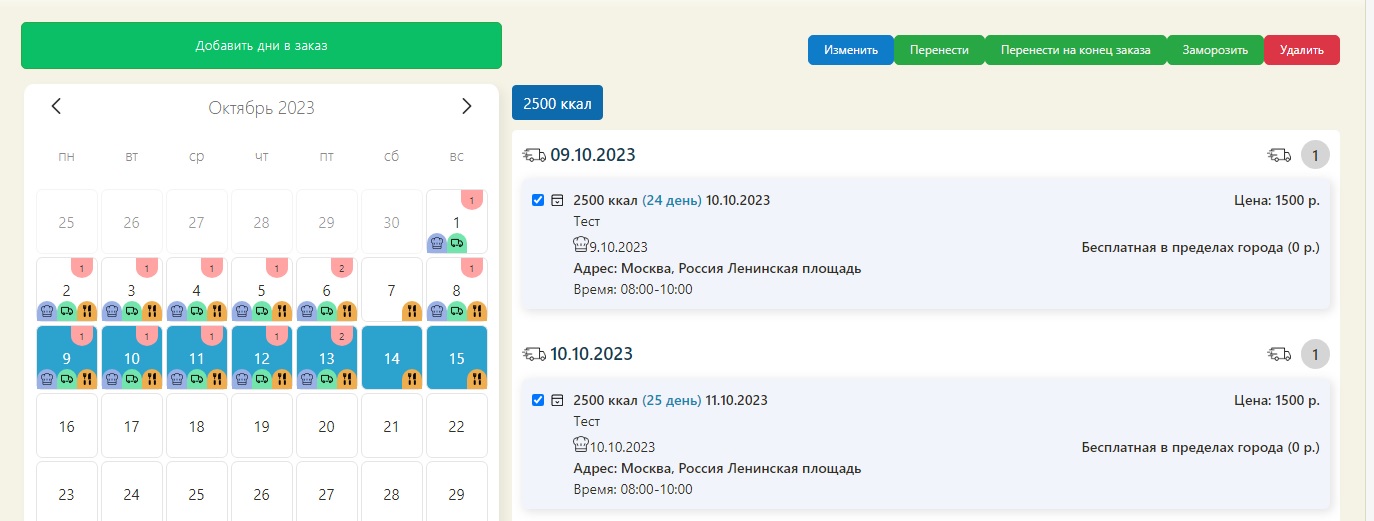Click the chef hat icon on October 2

point(47,310)
